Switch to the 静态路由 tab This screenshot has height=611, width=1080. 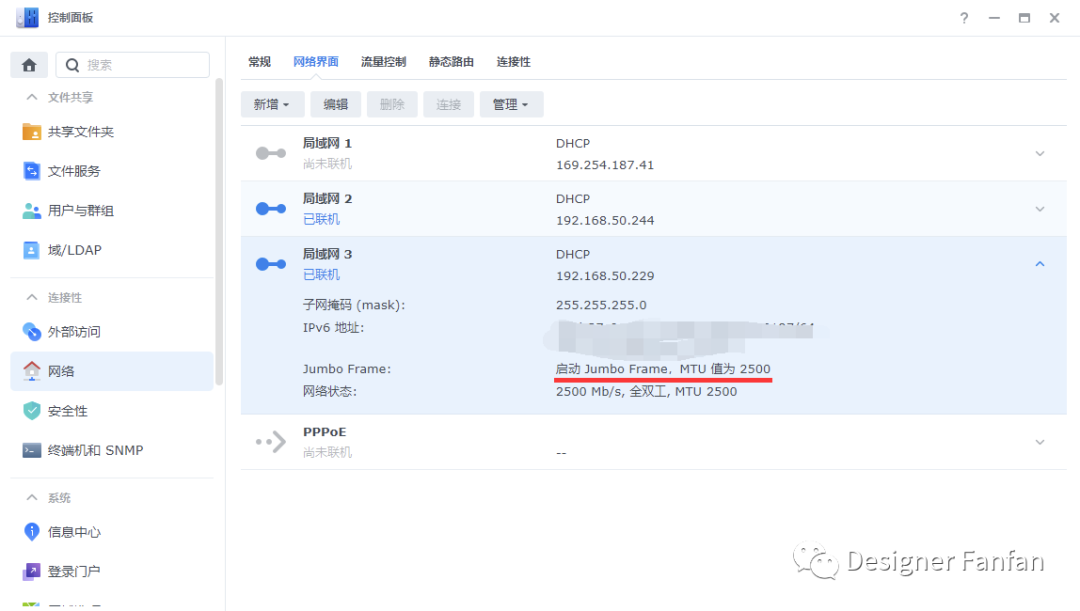pos(450,61)
